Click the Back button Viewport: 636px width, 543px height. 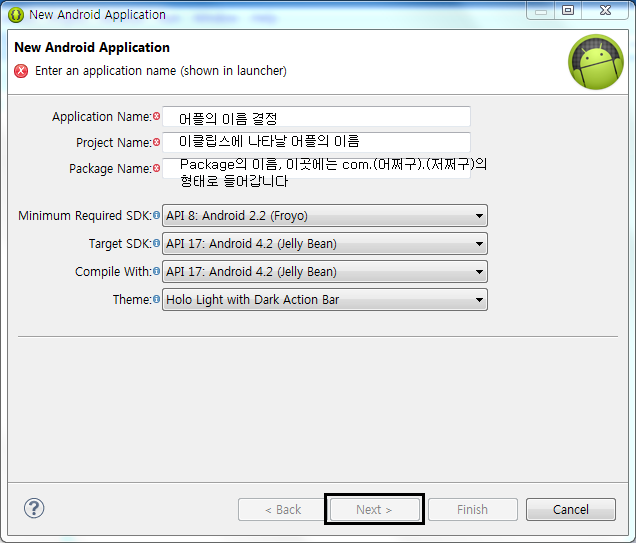tap(283, 509)
